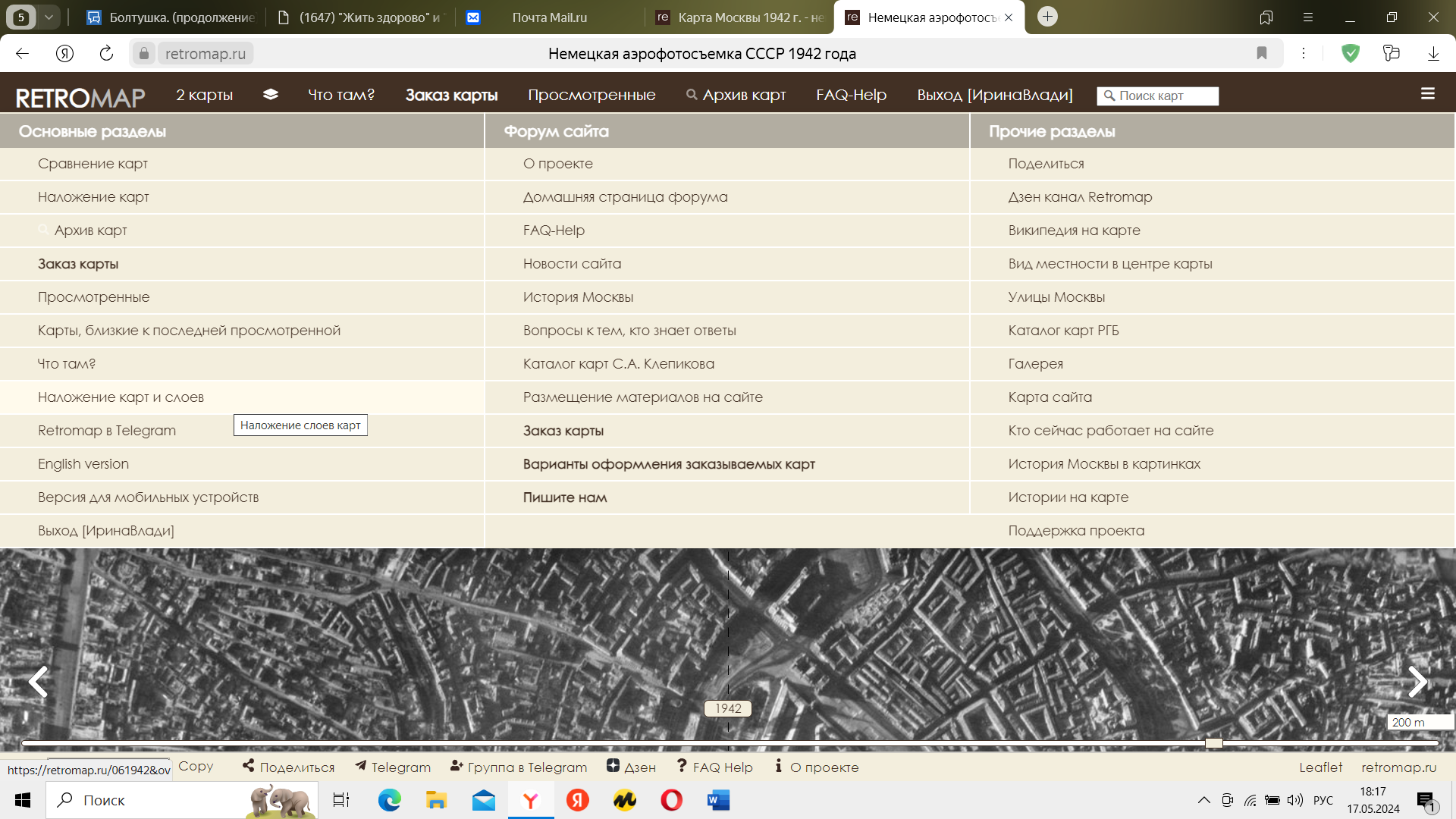Image resolution: width=1456 pixels, height=819 pixels.
Task: Click the right arrow map navigation
Action: tap(1417, 682)
